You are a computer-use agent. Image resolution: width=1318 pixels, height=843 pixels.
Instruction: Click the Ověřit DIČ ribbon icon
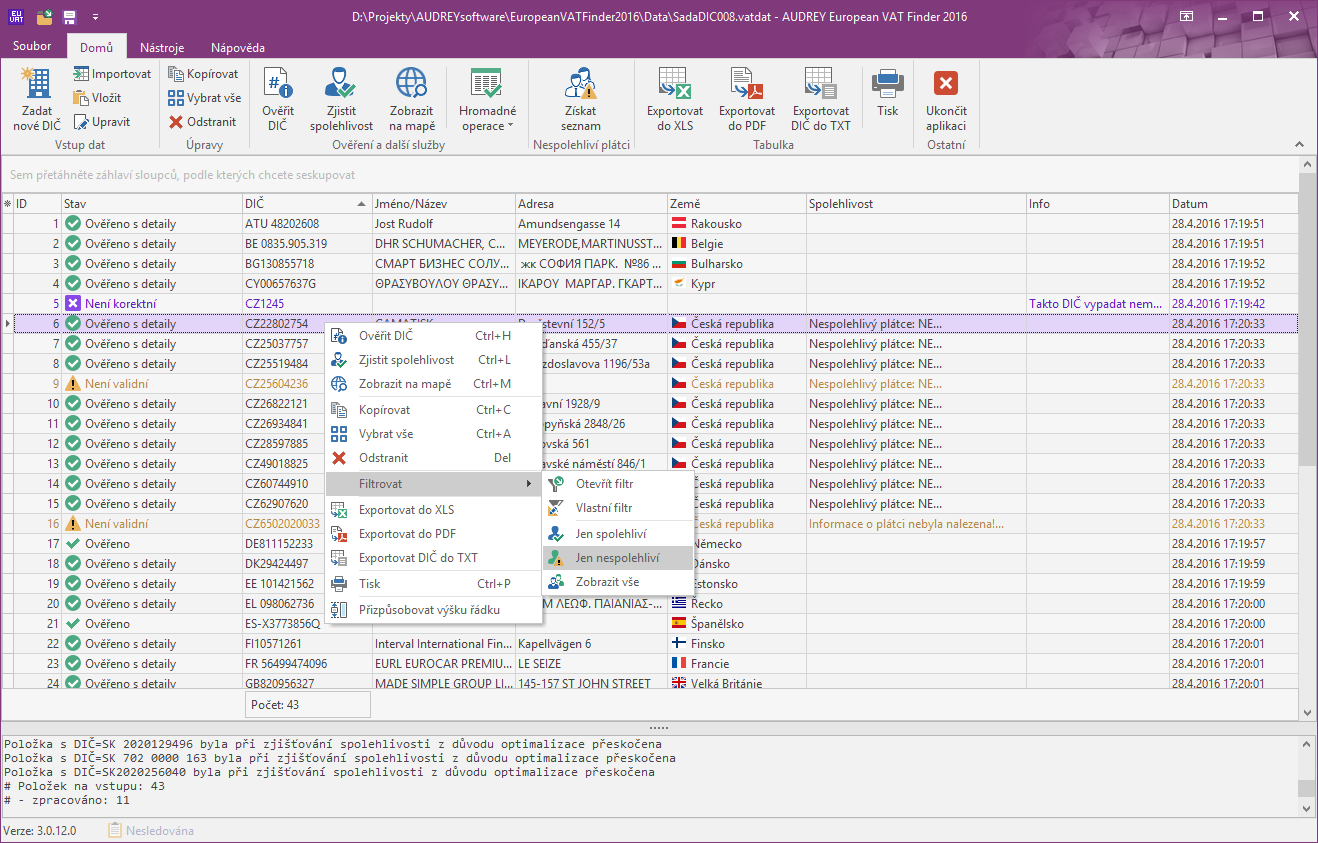(277, 84)
